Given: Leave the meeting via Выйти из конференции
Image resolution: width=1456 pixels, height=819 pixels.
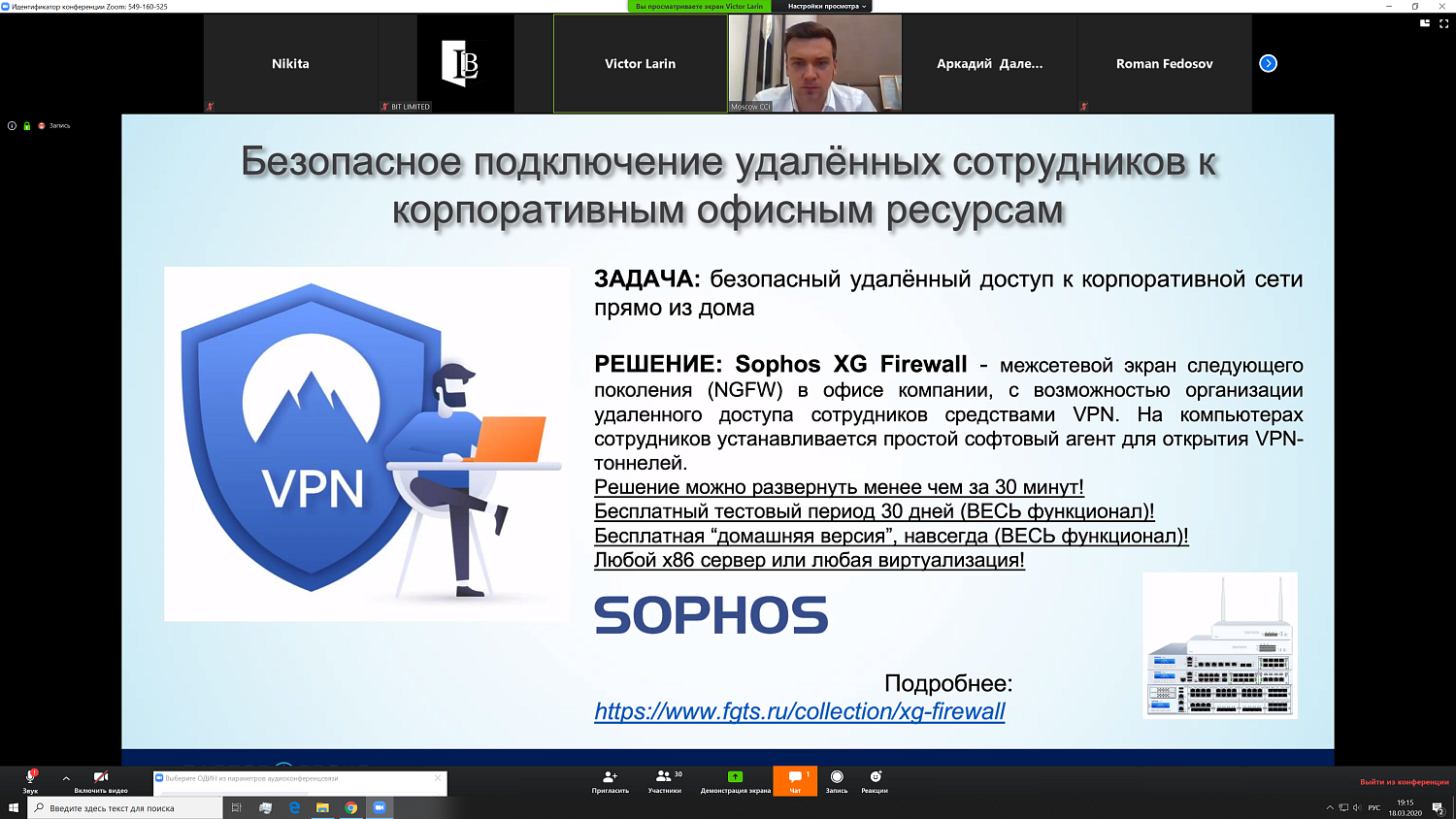Looking at the screenshot, I should point(1404,782).
